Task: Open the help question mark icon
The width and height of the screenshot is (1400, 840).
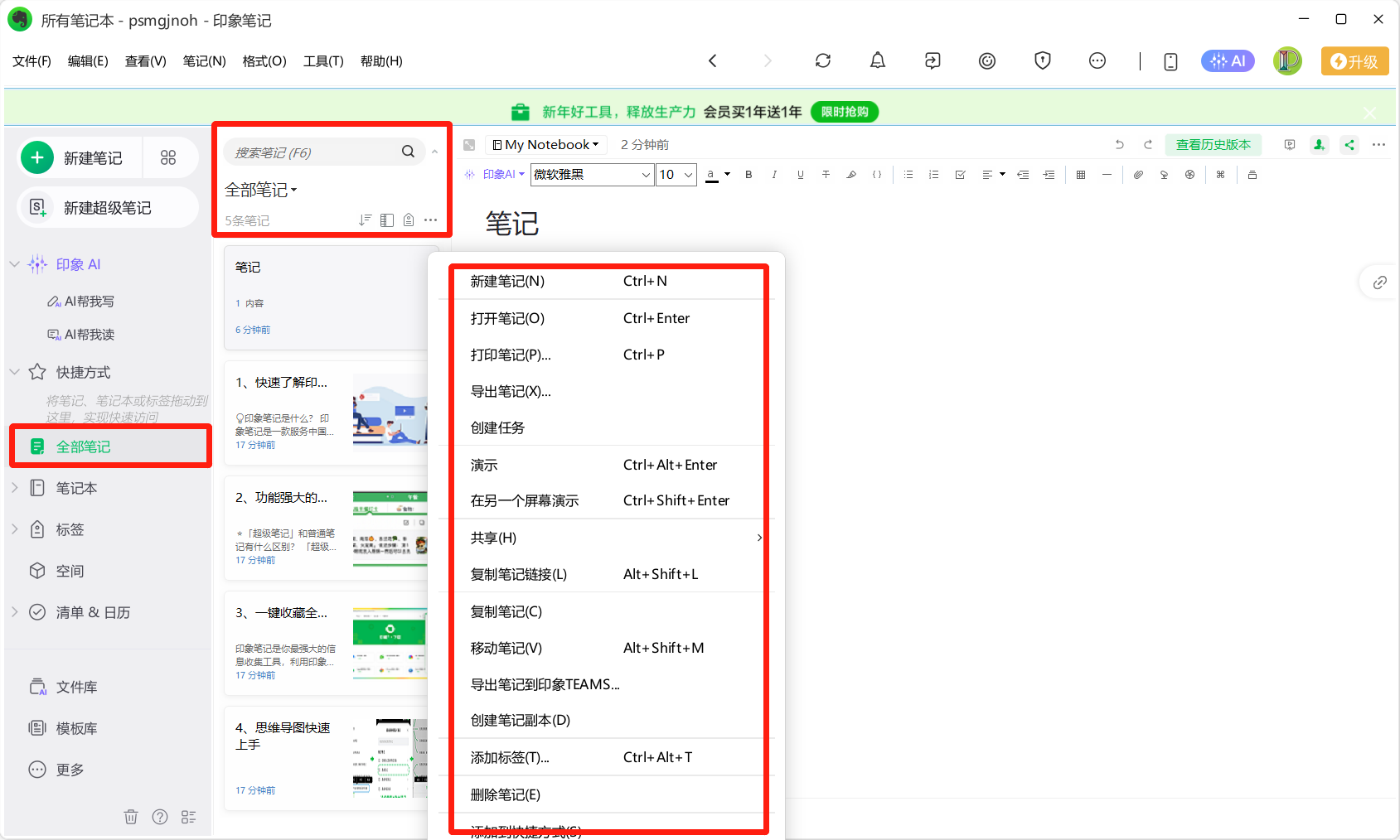Action: [160, 817]
